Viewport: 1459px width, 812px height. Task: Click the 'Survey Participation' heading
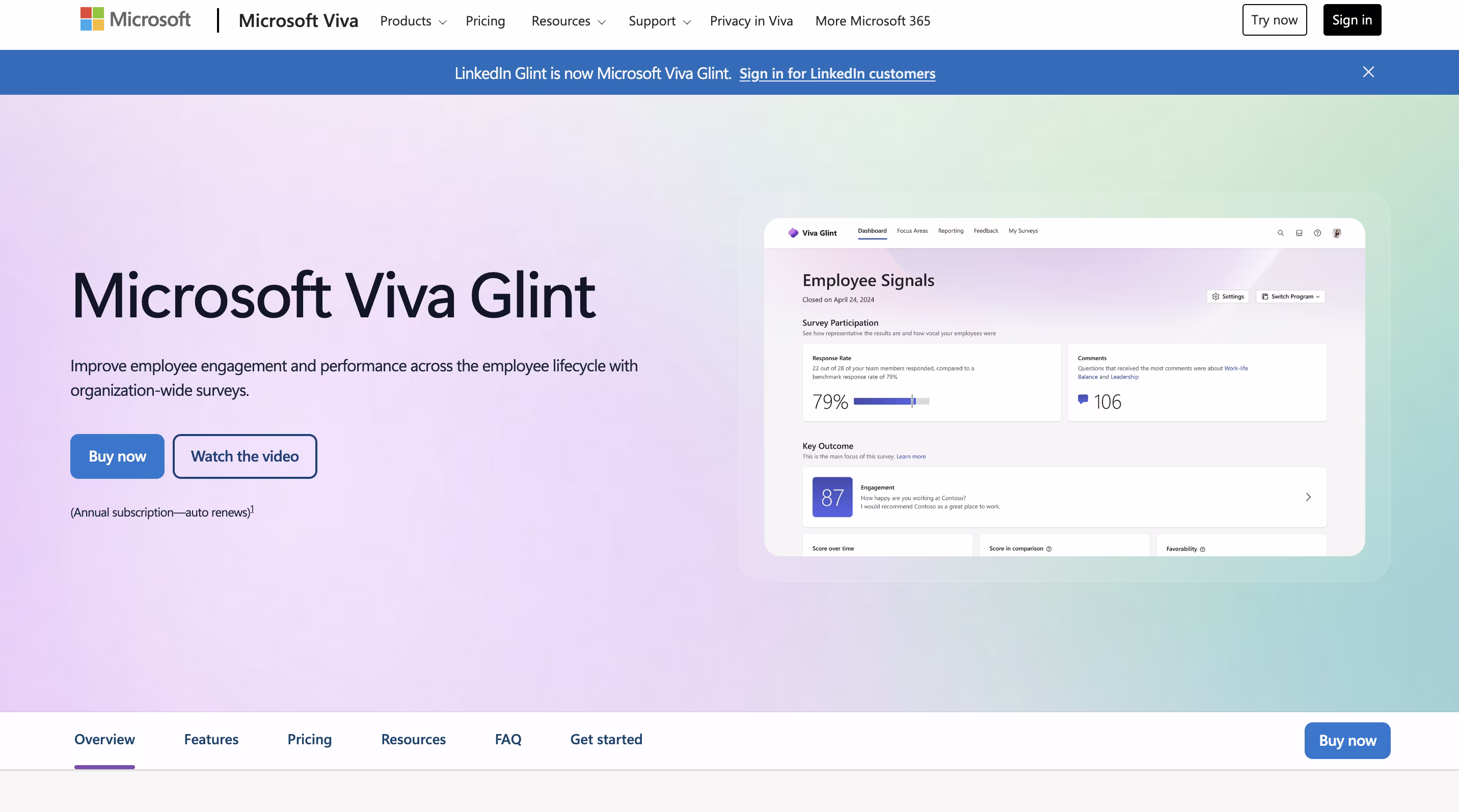(x=840, y=323)
